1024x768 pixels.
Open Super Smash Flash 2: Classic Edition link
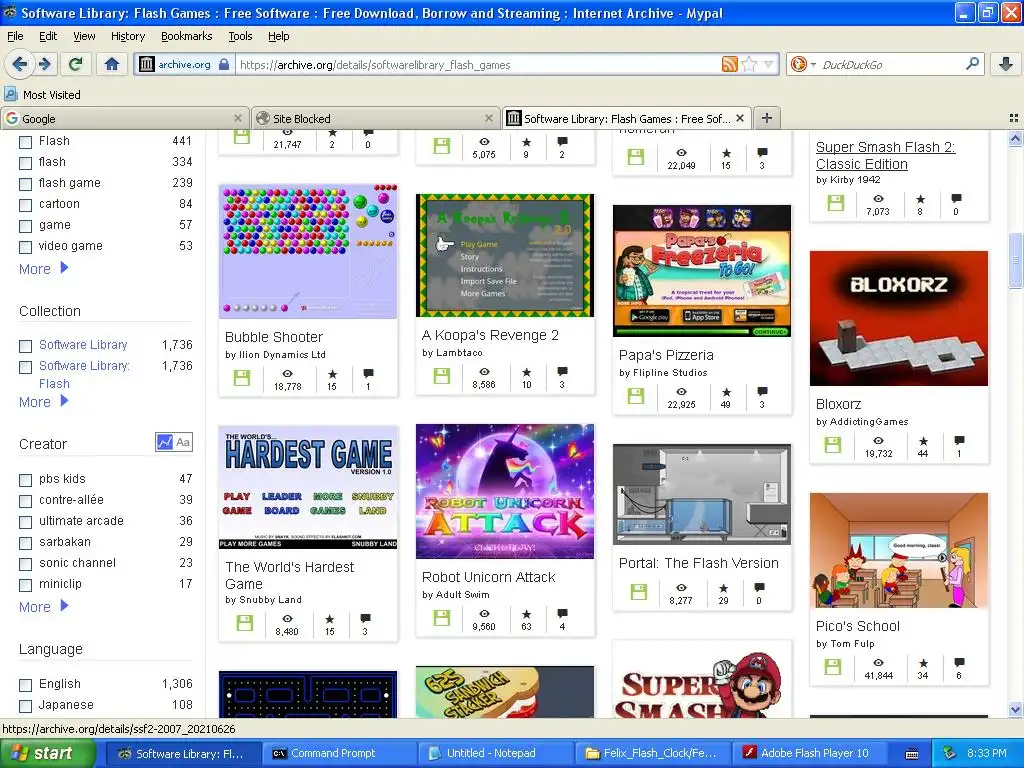coord(886,155)
